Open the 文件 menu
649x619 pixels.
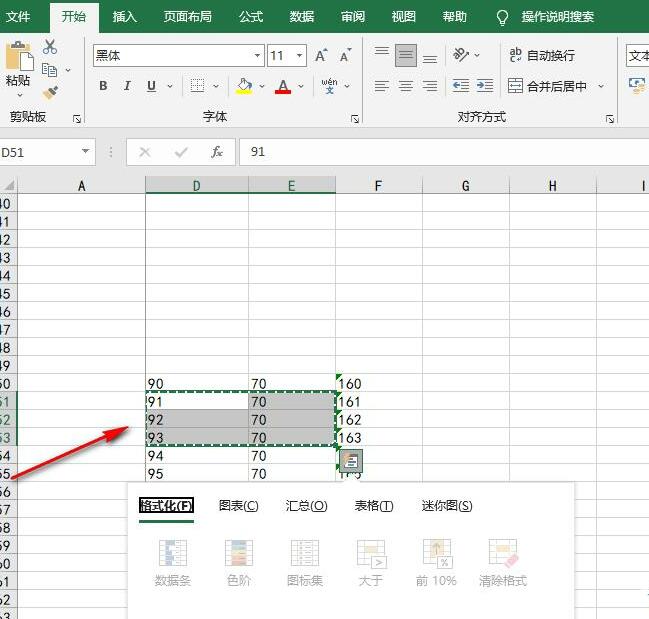[18, 17]
